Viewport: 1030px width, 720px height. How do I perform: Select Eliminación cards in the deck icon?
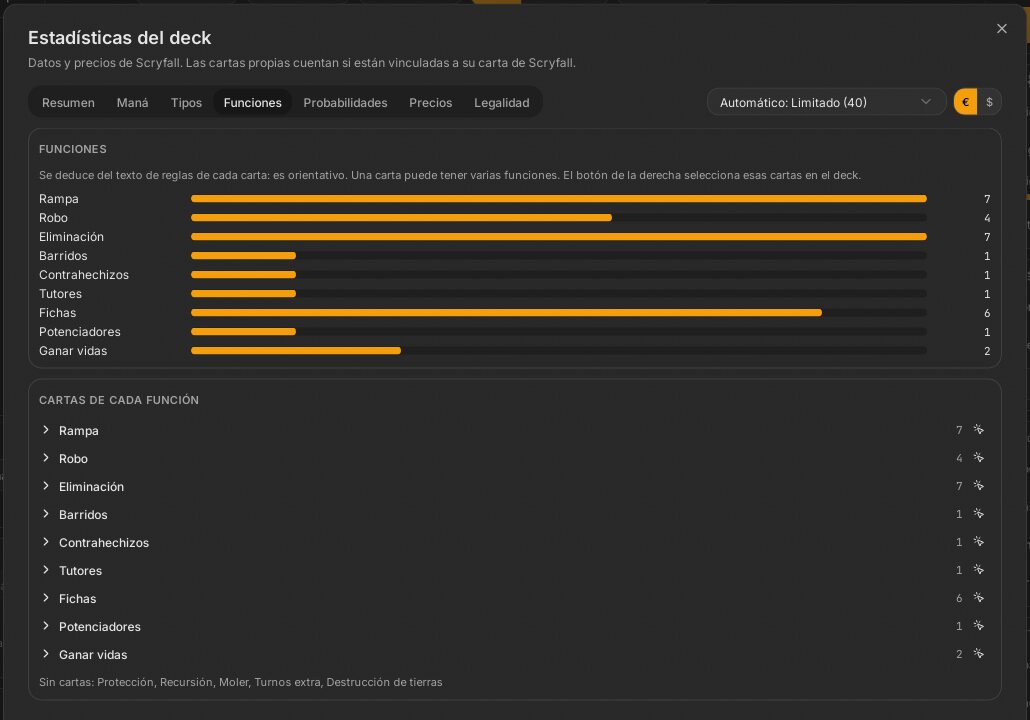(x=978, y=485)
